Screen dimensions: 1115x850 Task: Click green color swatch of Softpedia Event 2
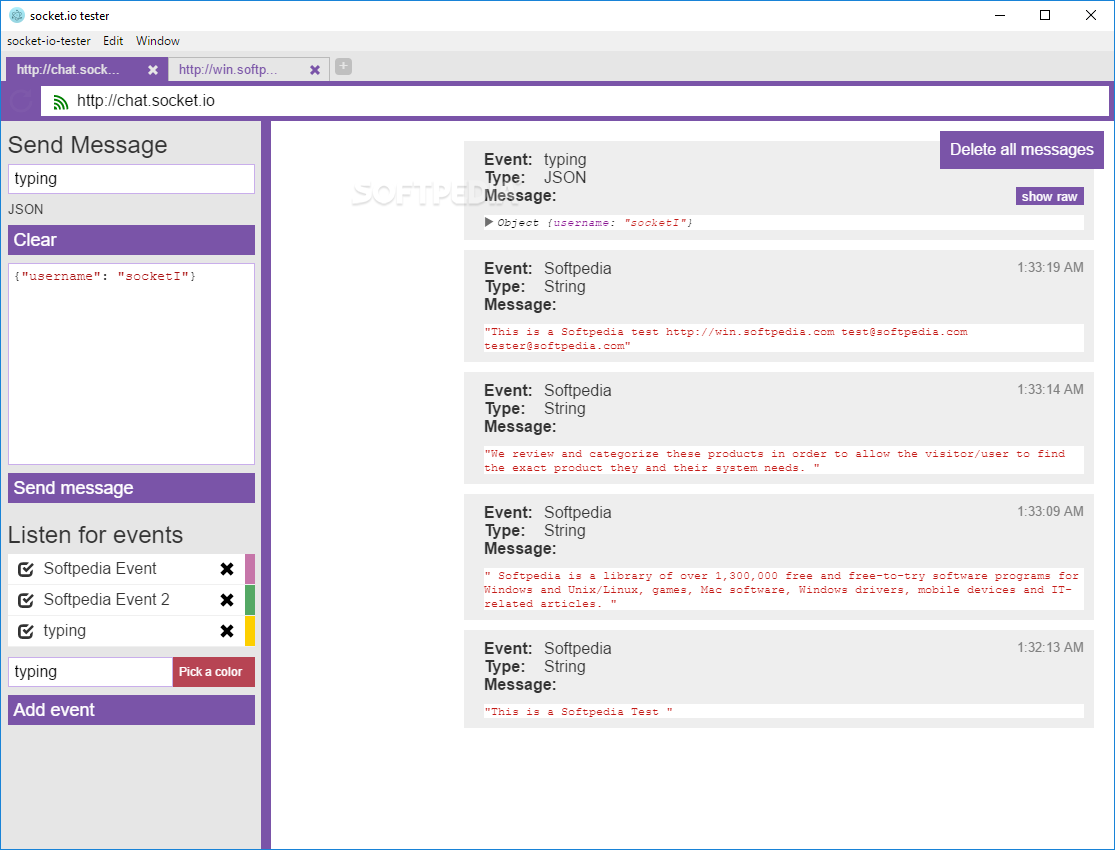(x=250, y=600)
